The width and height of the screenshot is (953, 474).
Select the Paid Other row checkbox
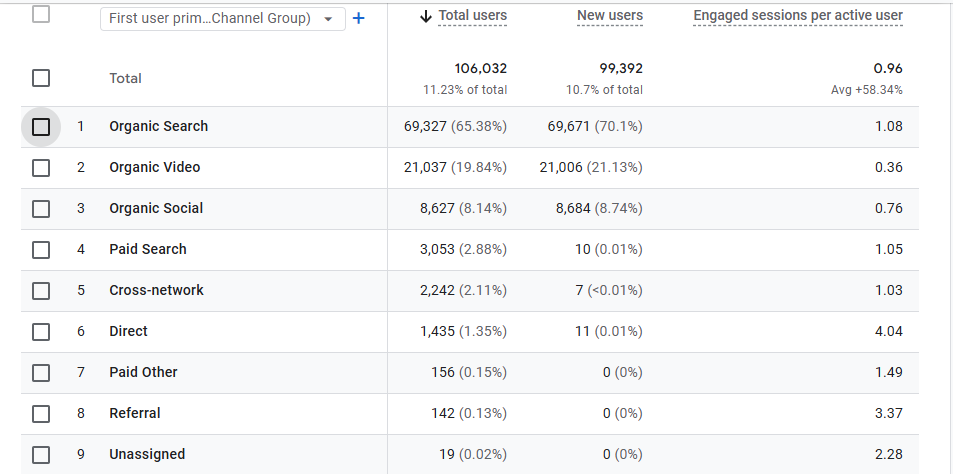click(x=41, y=373)
